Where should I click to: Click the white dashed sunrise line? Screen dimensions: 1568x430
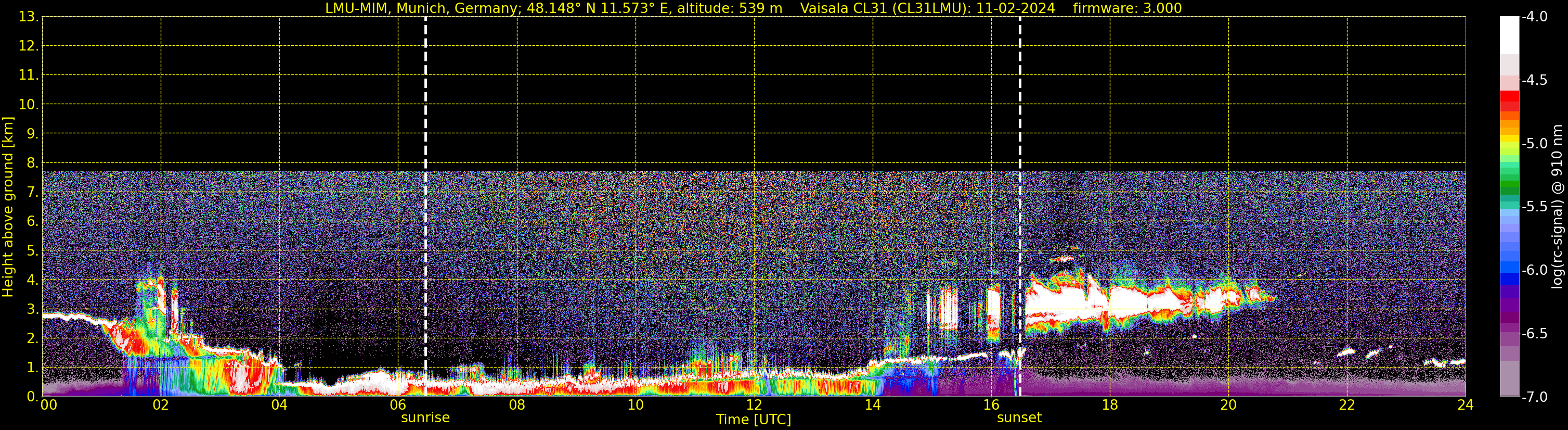point(425,91)
